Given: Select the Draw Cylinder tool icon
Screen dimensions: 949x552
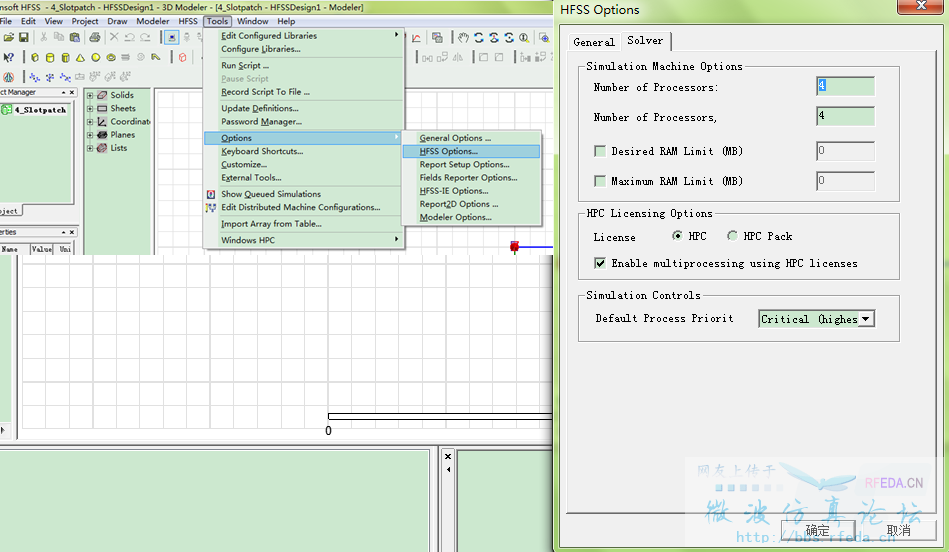Looking at the screenshot, I should coord(50,58).
